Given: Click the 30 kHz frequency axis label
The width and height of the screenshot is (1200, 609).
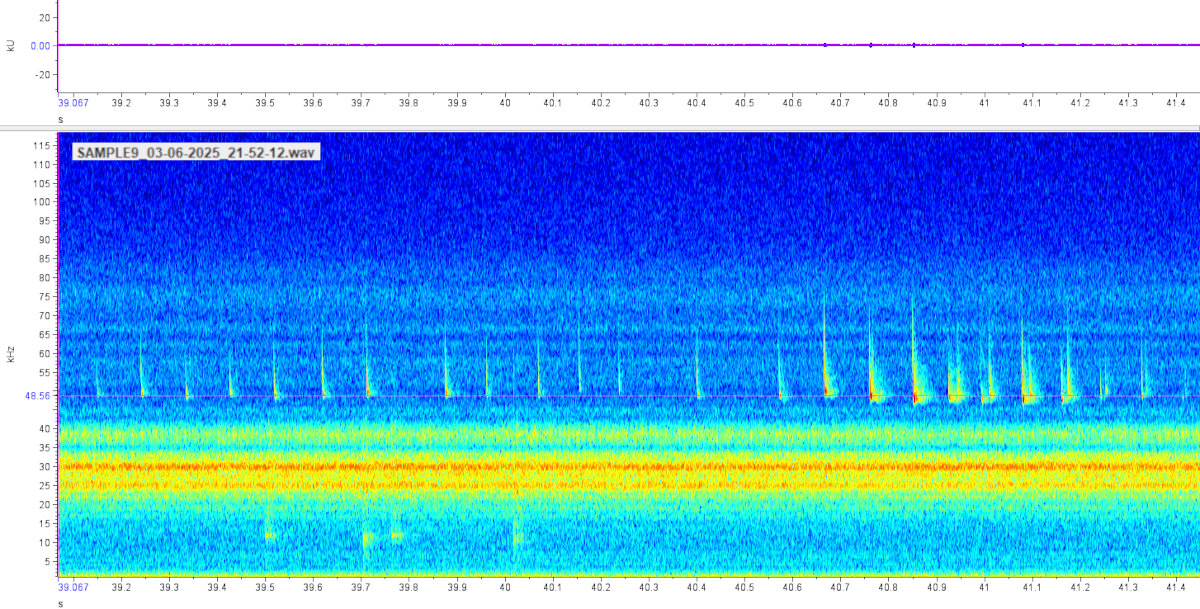Looking at the screenshot, I should point(43,466).
